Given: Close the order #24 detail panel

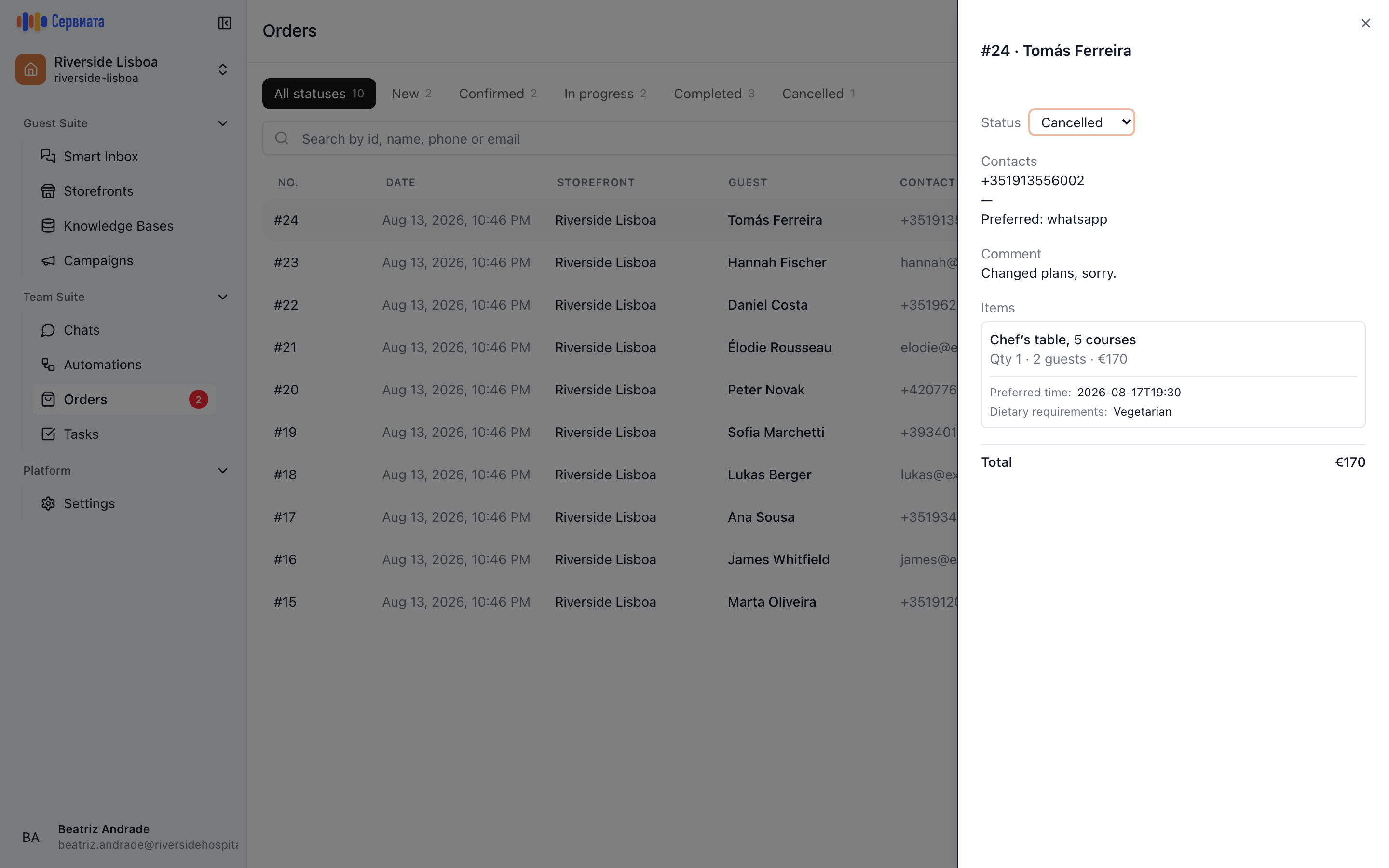Looking at the screenshot, I should pos(1365,23).
